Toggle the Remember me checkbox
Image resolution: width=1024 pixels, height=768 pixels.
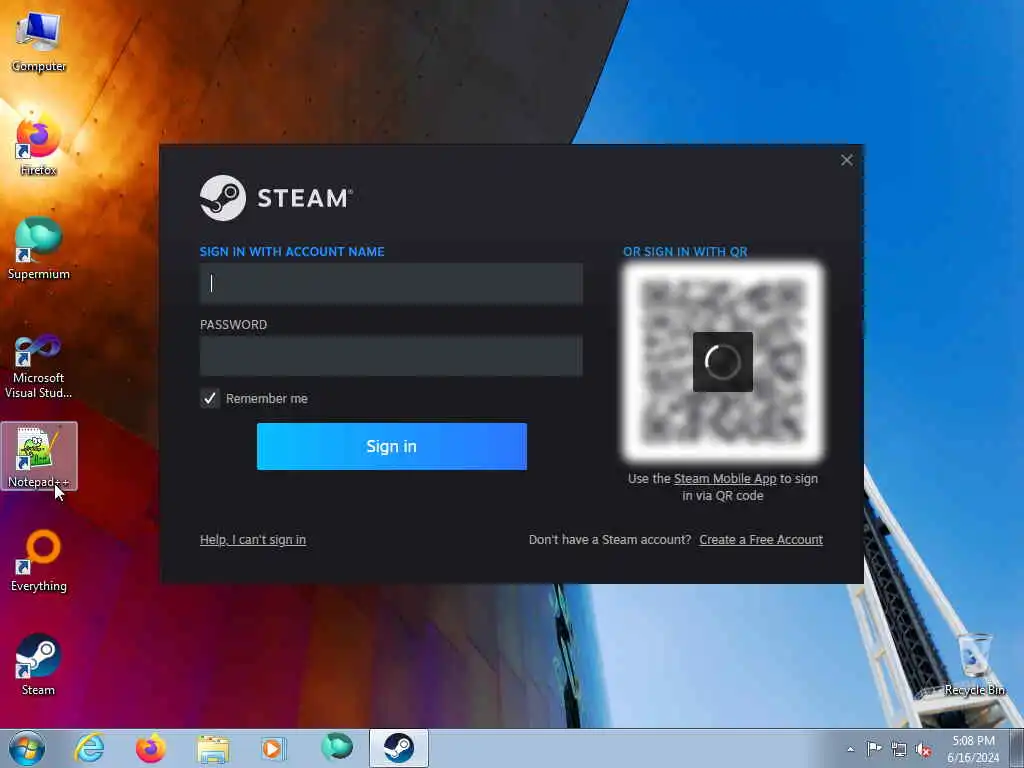point(210,398)
